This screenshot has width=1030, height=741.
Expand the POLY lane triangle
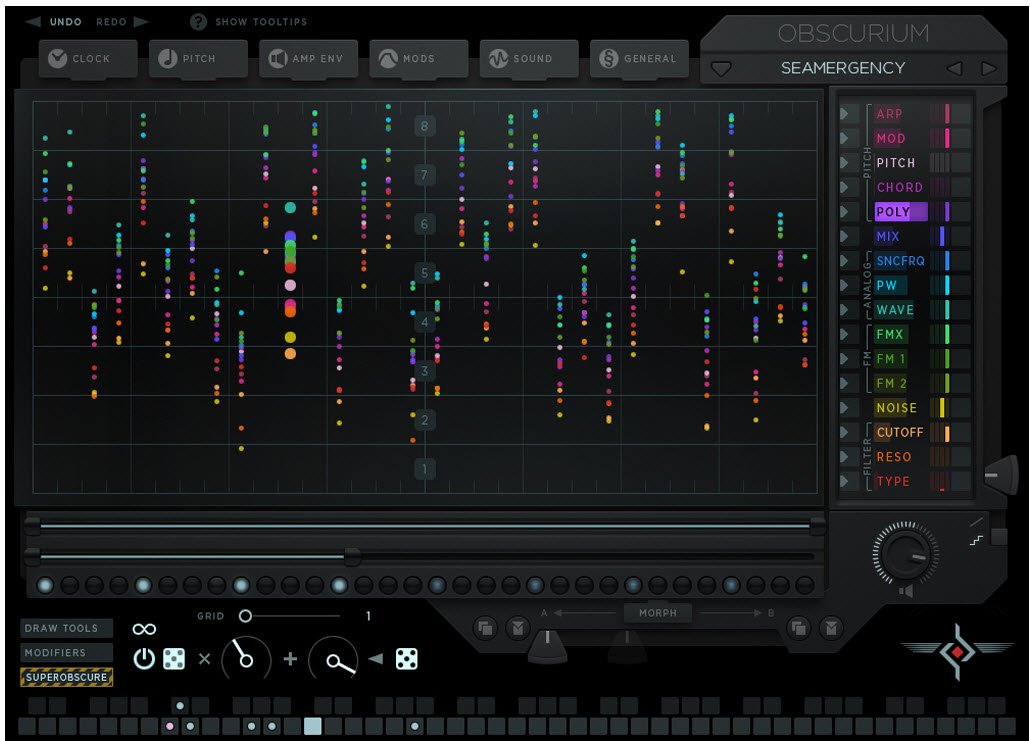coord(846,212)
